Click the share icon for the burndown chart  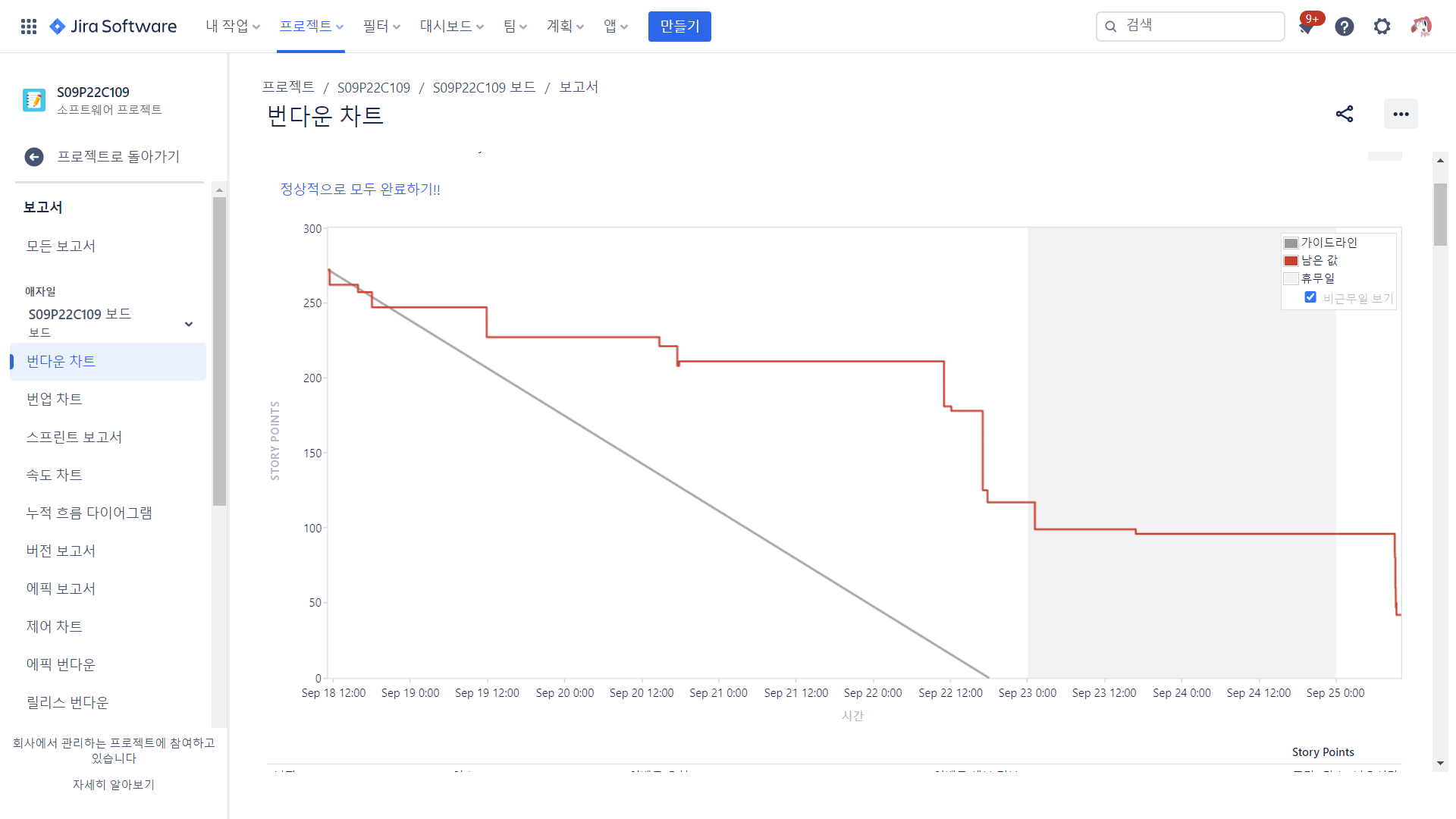(x=1345, y=114)
